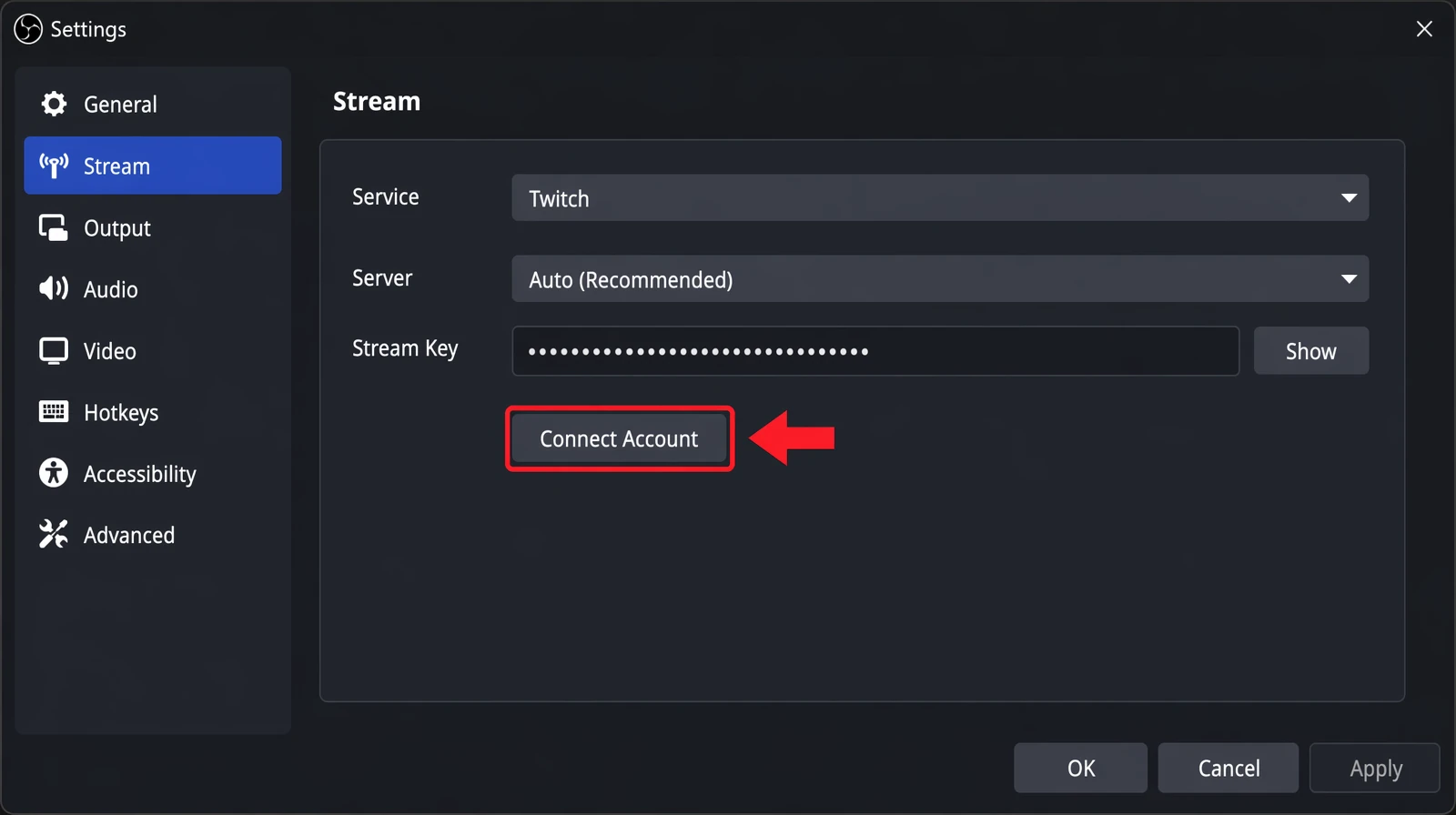Click the Output display icon
The image size is (1456, 815).
pyautogui.click(x=53, y=227)
